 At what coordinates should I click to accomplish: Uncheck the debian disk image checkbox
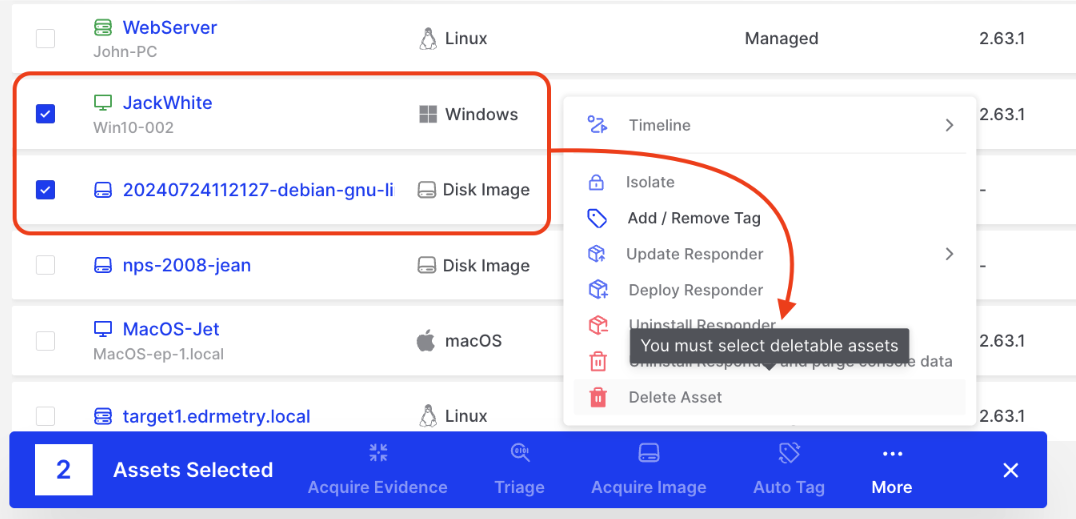45,189
